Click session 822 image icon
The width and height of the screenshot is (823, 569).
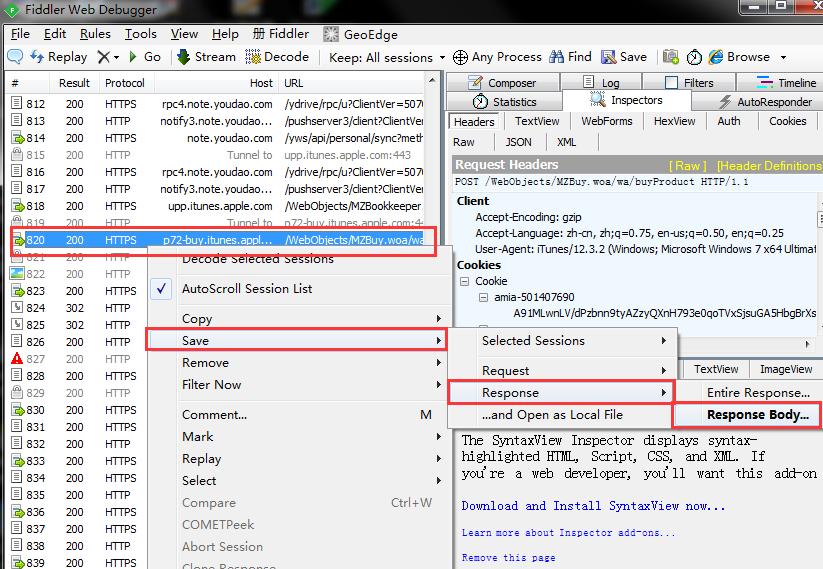(17, 273)
